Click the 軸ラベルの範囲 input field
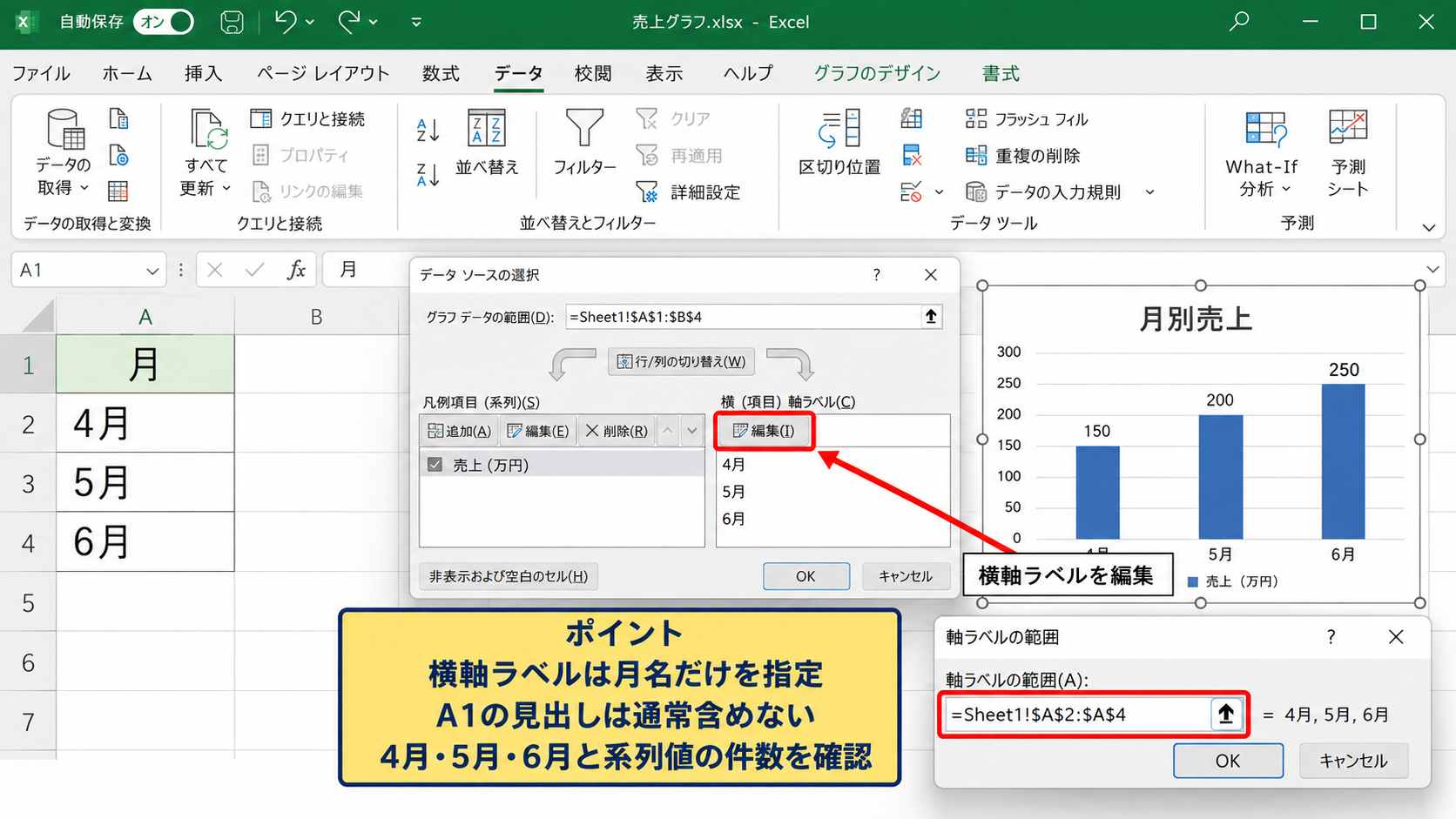Image resolution: width=1456 pixels, height=819 pixels. tap(1077, 715)
